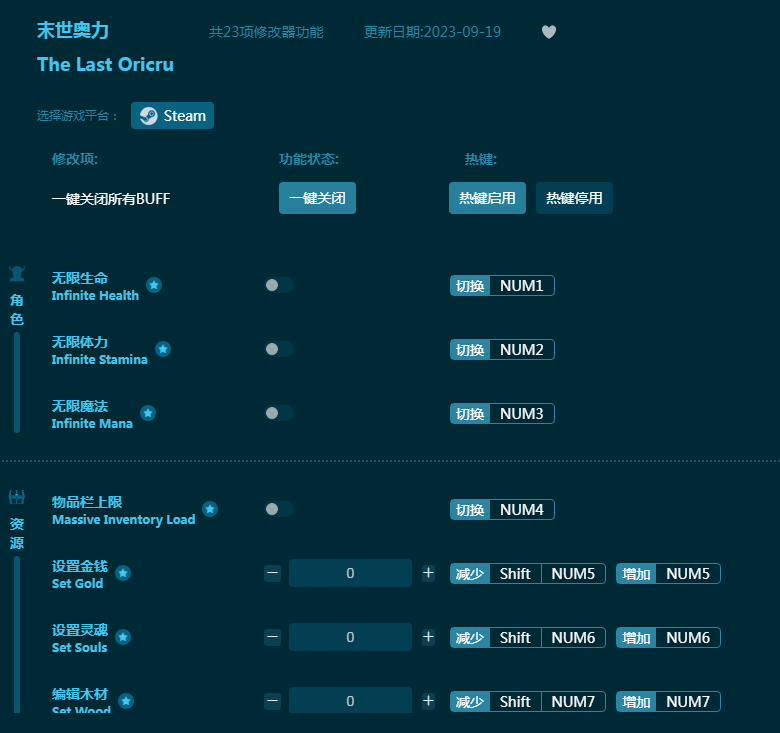Screen dimensions: 780x733
Task: Click NUM7 in Set Wood decrease hotkey
Action: click(x=573, y=702)
